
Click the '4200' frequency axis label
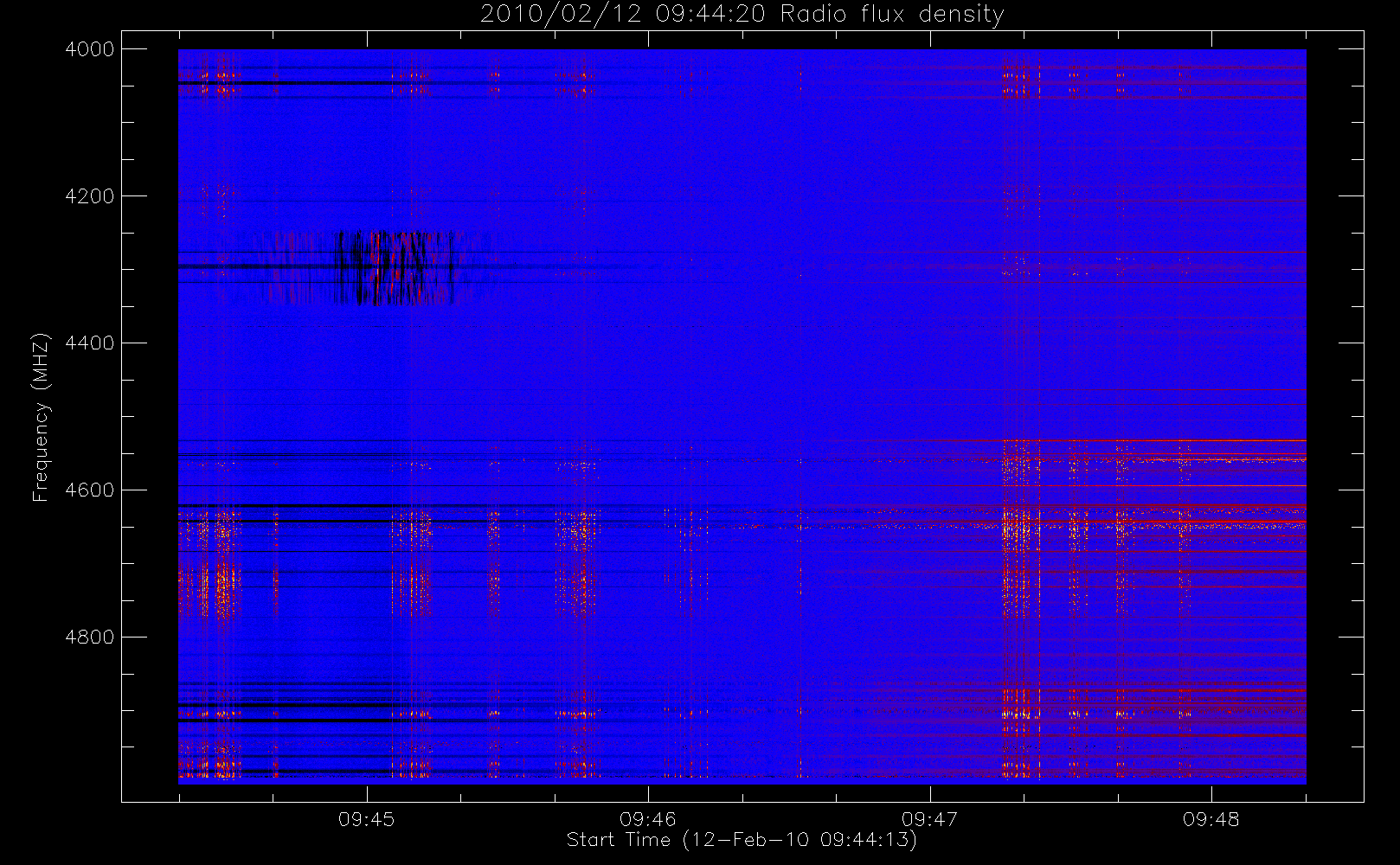point(90,196)
